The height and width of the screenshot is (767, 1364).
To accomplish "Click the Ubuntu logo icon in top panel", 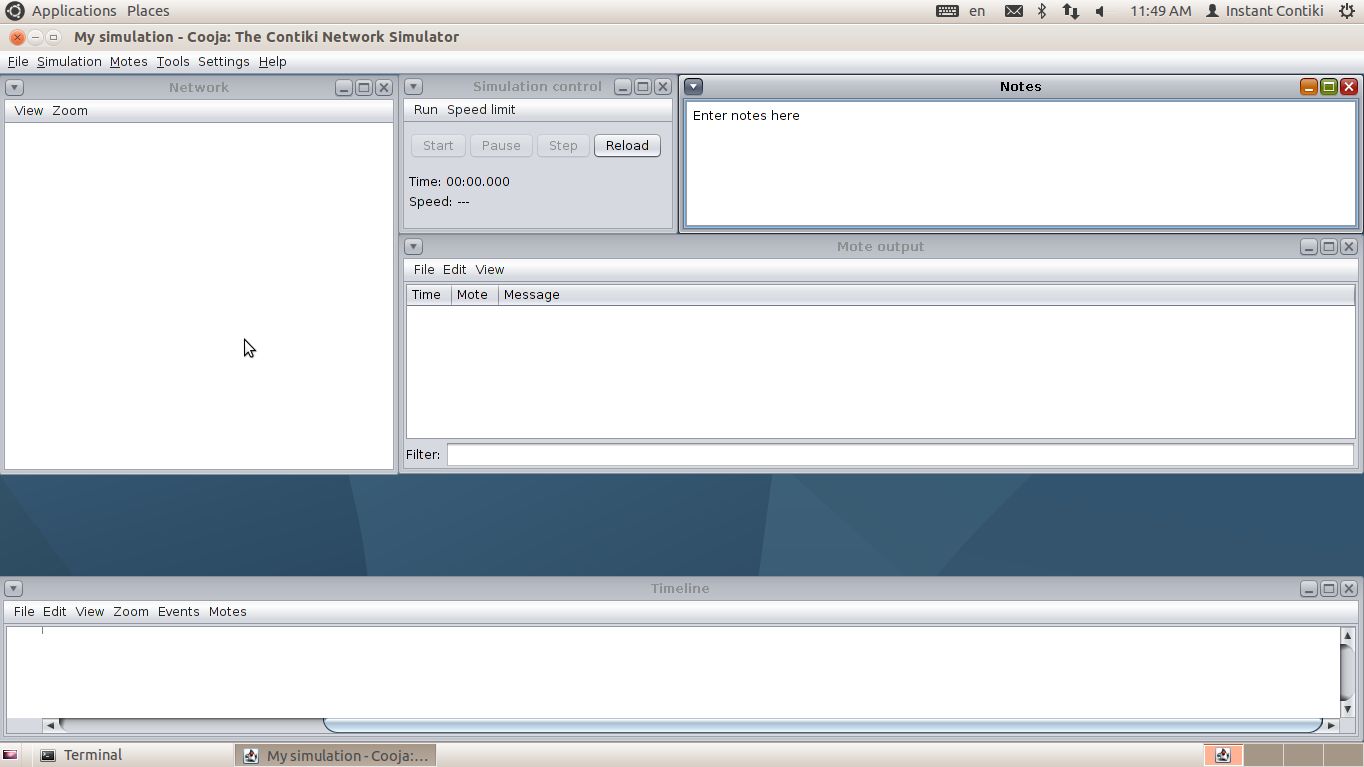I will point(14,11).
